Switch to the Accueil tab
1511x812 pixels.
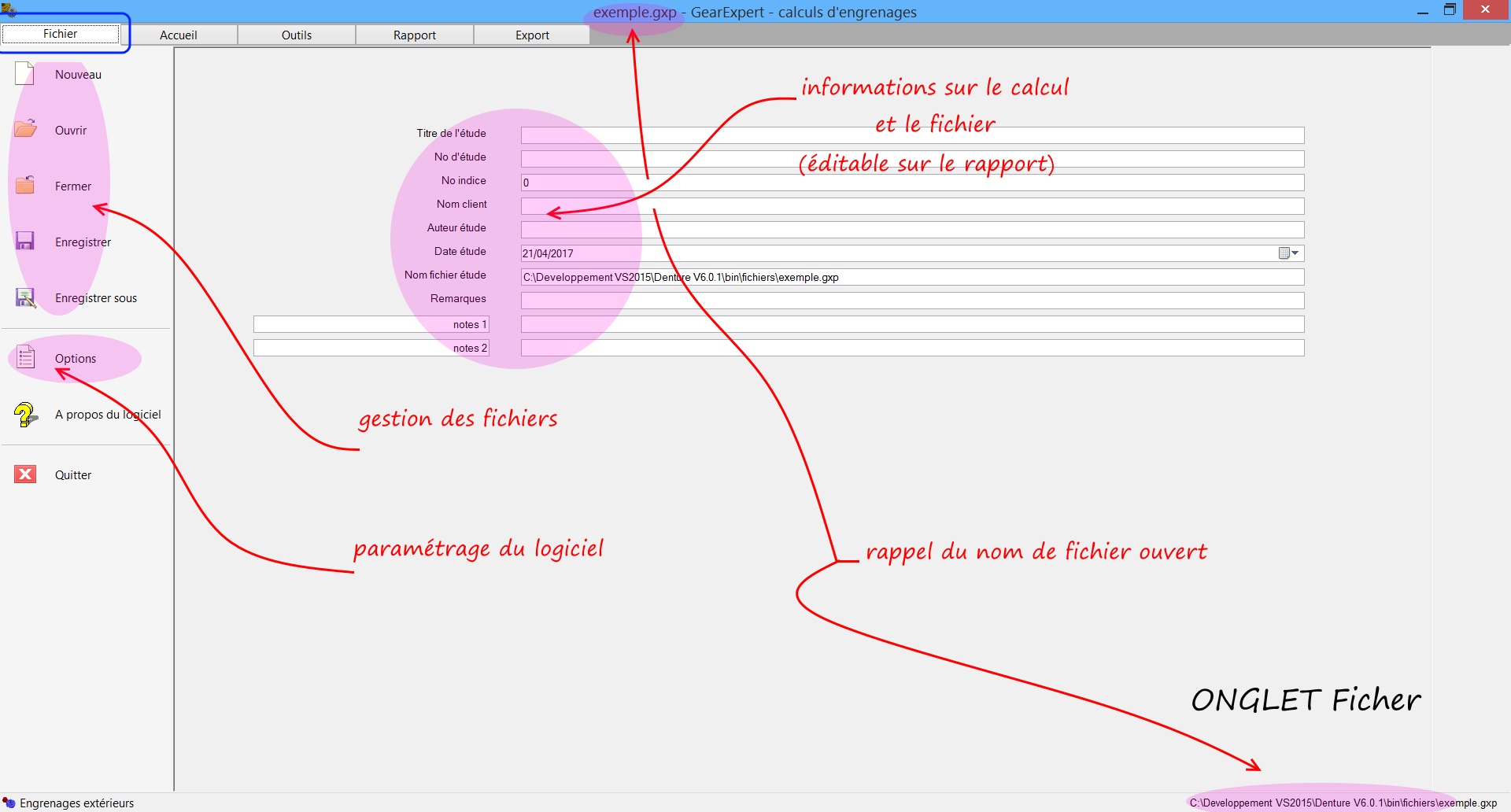[x=179, y=35]
